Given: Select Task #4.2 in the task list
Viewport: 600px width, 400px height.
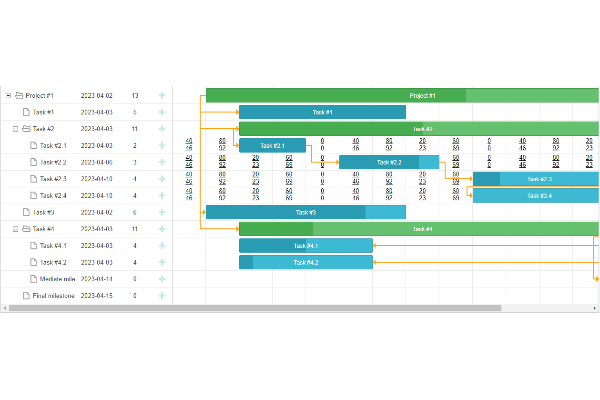Looking at the screenshot, I should (53, 262).
